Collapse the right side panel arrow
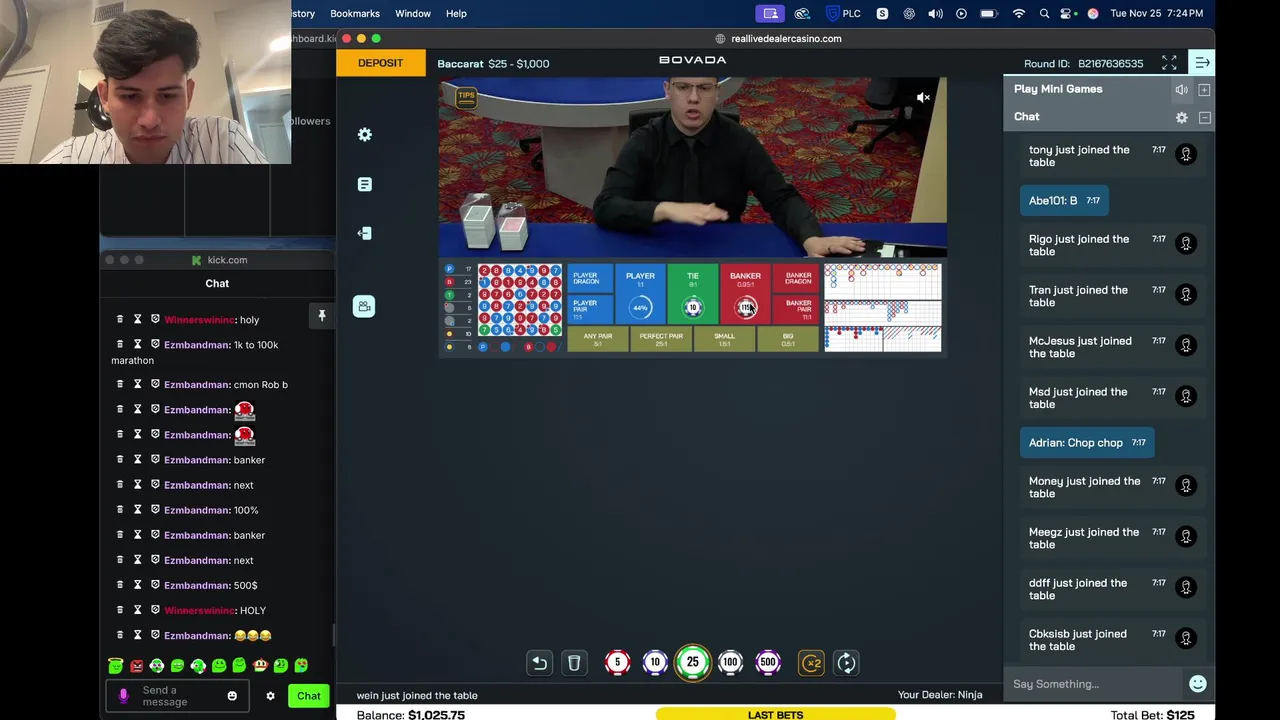This screenshot has height=720, width=1280. coord(1202,63)
